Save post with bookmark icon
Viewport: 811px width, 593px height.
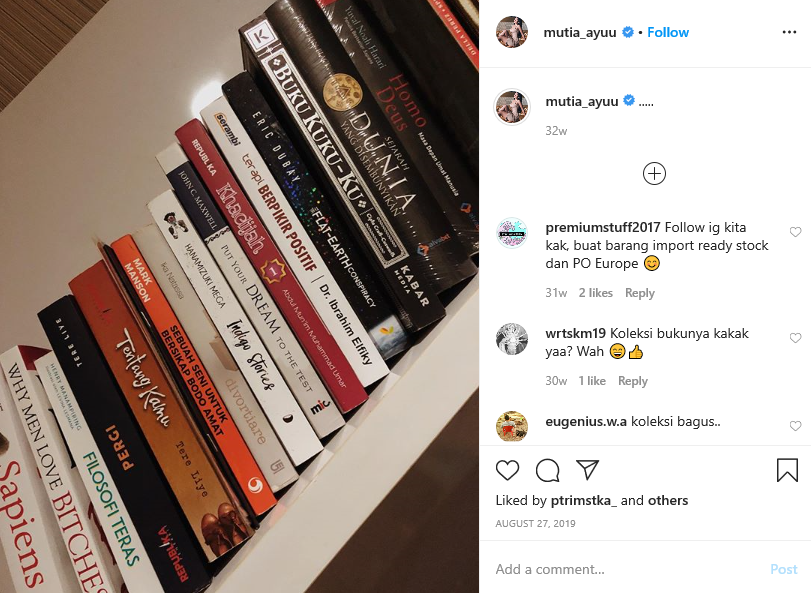pos(787,470)
